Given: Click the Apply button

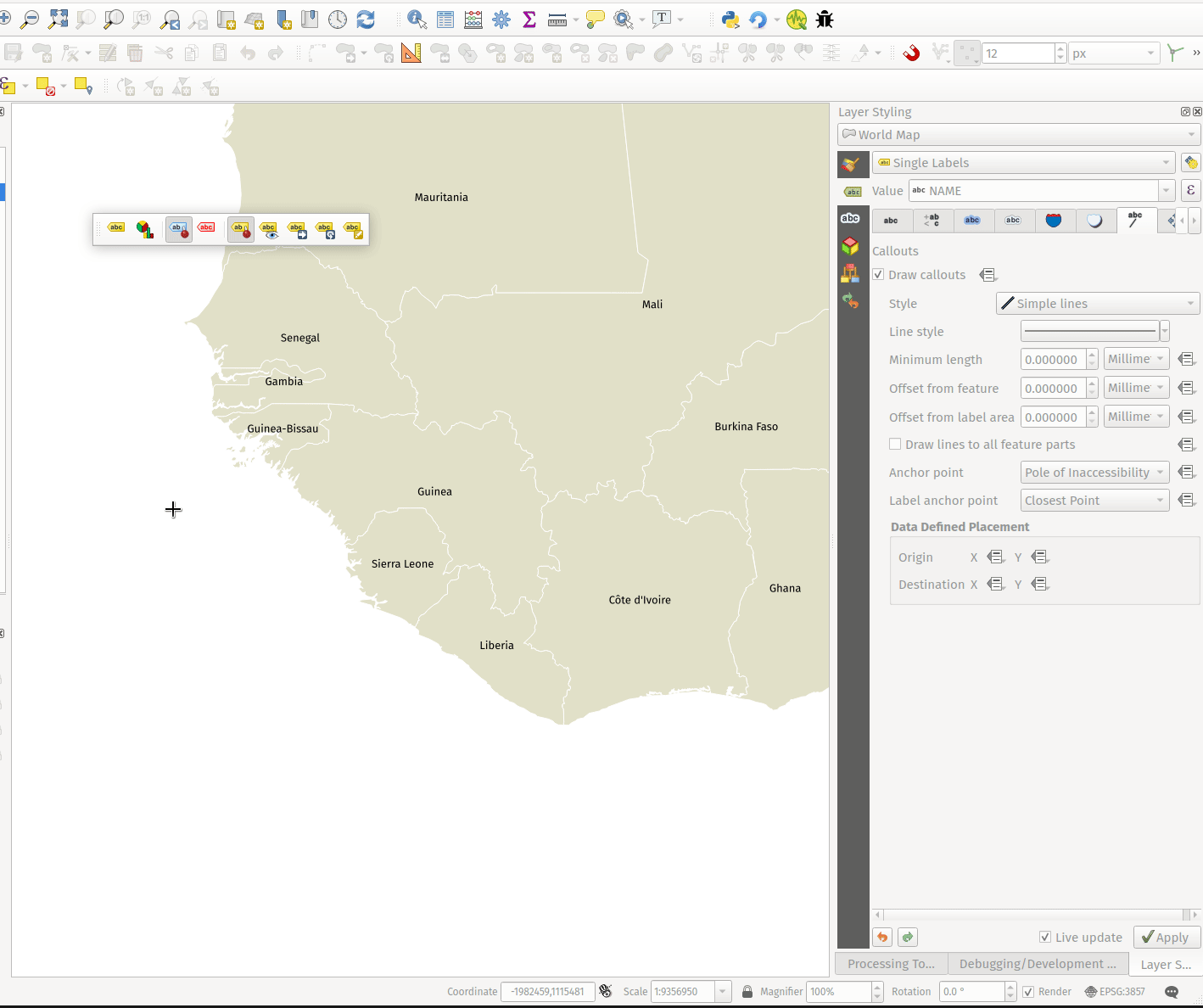Looking at the screenshot, I should click(1166, 938).
